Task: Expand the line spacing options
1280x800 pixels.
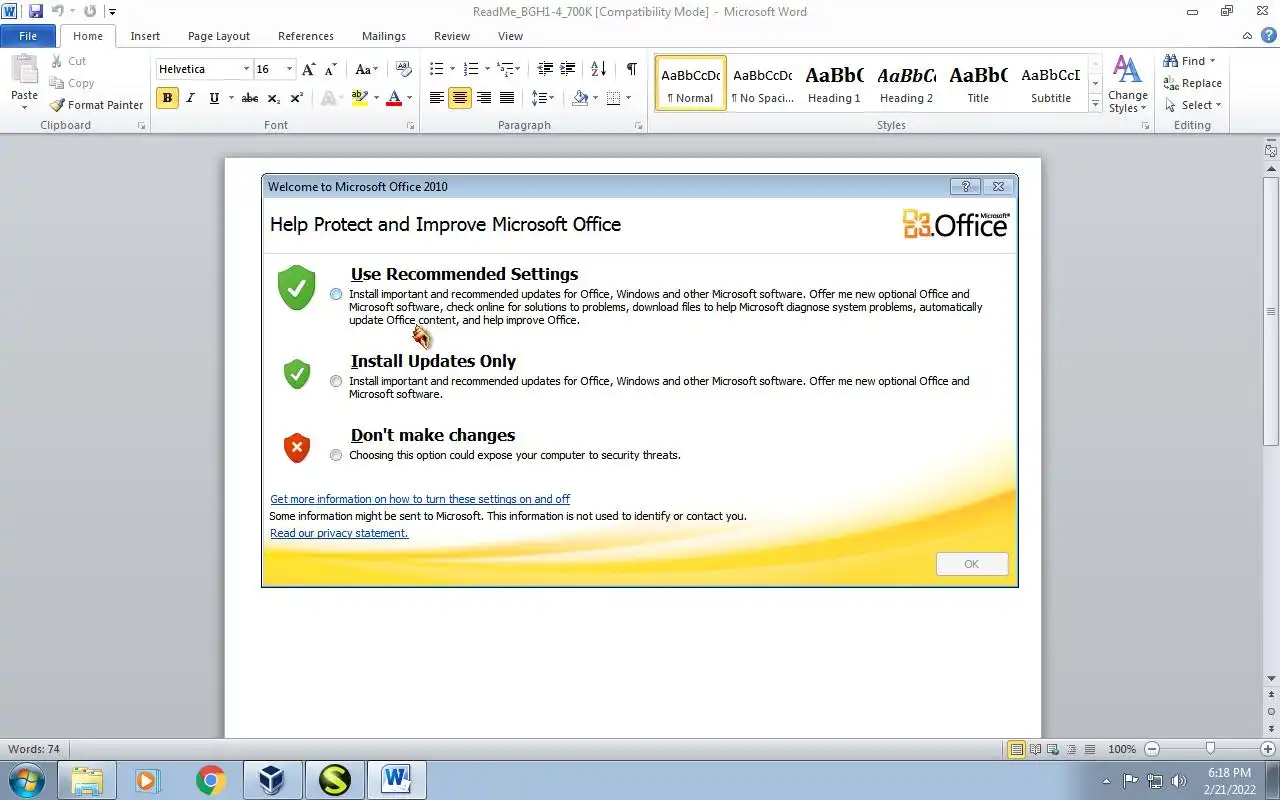Action: coord(543,98)
